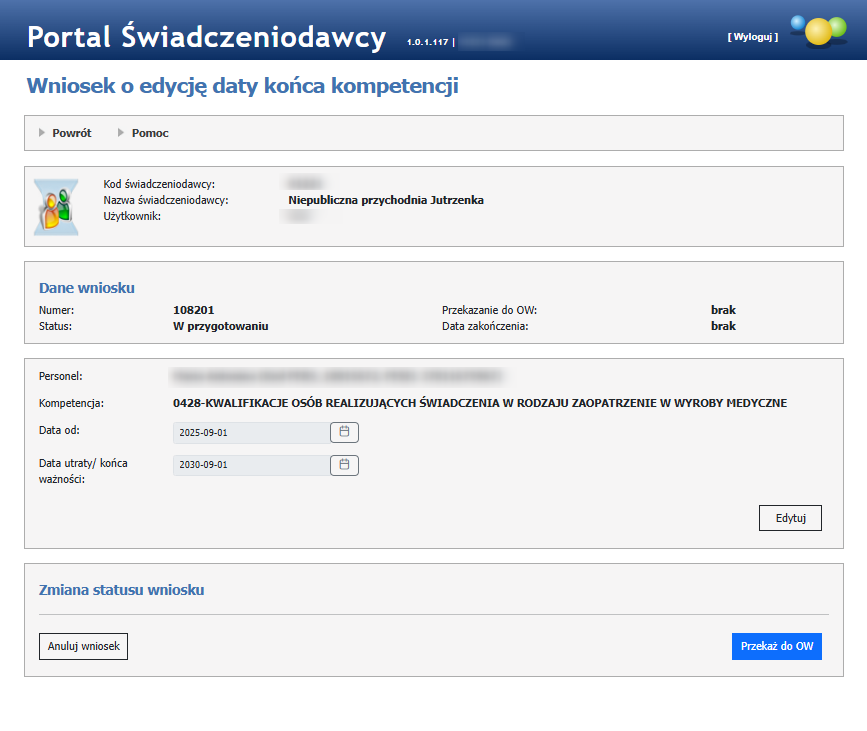Screen dimensions: 867x731
Task: Click the version number 1.0.1.117
Action: tap(427, 43)
